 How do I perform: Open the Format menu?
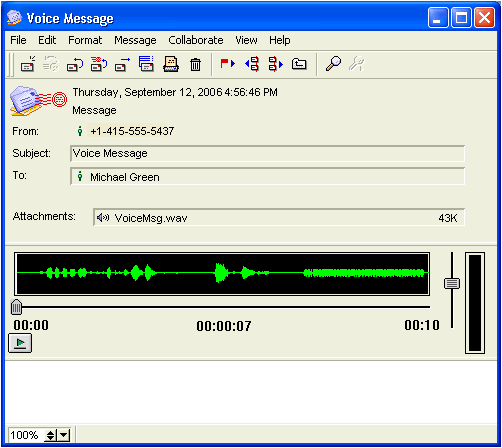point(85,40)
